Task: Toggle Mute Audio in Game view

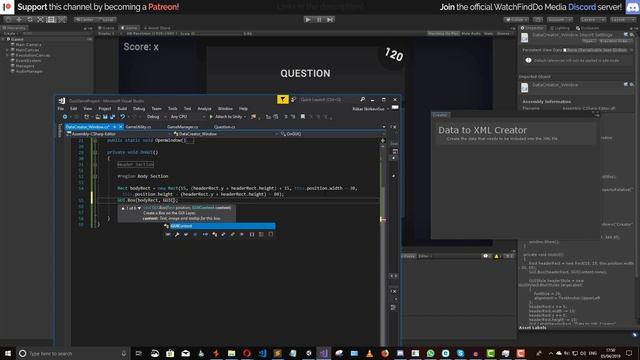Action: pos(471,33)
